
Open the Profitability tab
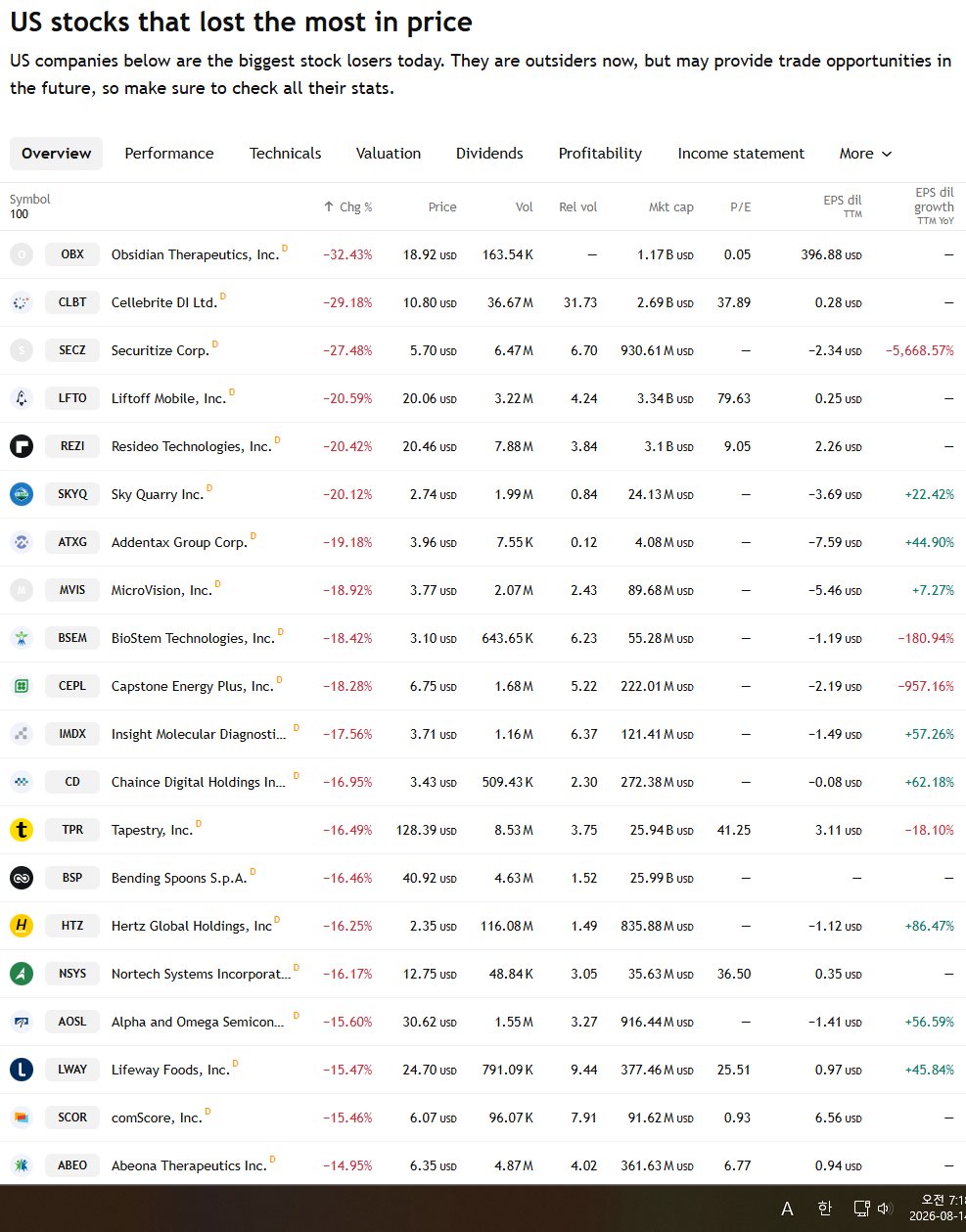600,154
